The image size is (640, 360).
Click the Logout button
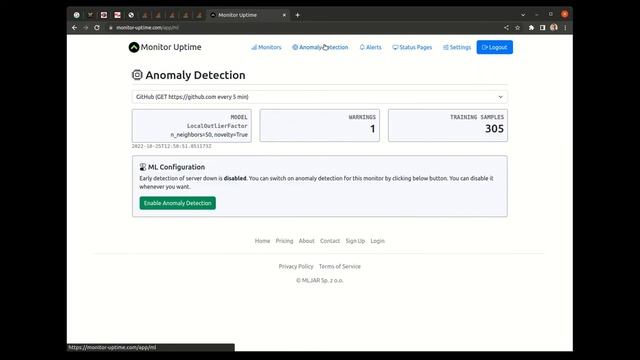point(494,47)
